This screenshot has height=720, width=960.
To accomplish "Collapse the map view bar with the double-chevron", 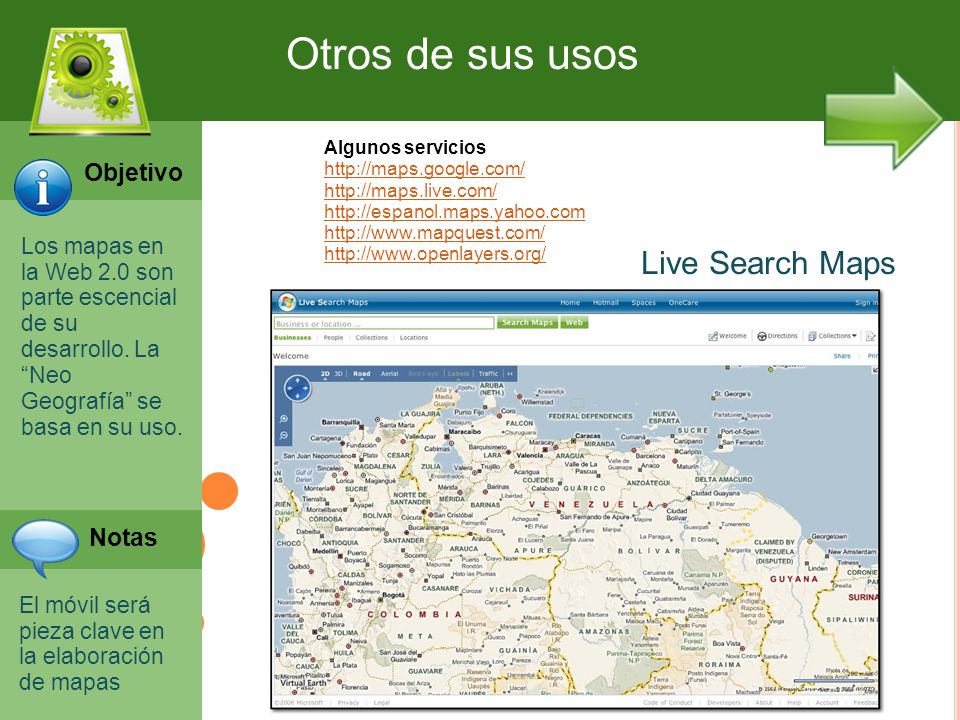I will [x=510, y=373].
